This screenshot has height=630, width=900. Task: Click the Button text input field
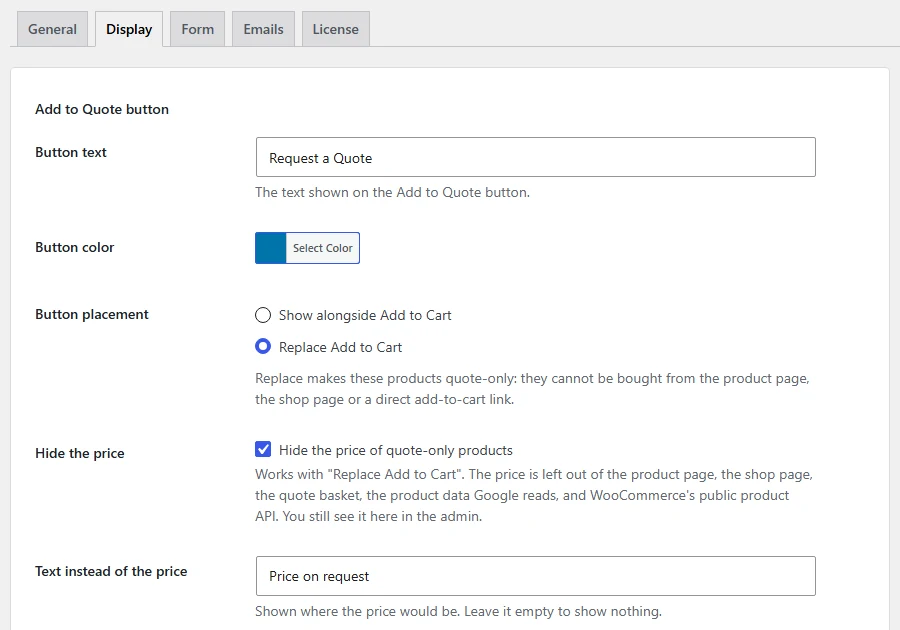536,157
